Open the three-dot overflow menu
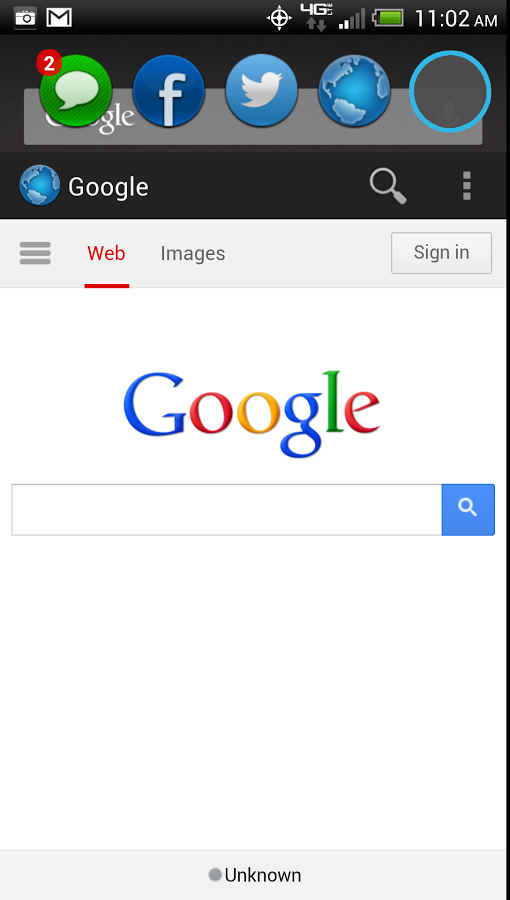 coord(466,186)
